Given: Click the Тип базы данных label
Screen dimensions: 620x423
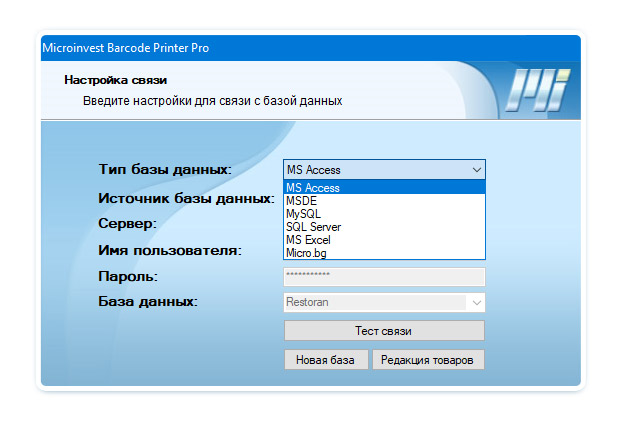Looking at the screenshot, I should pos(165,170).
